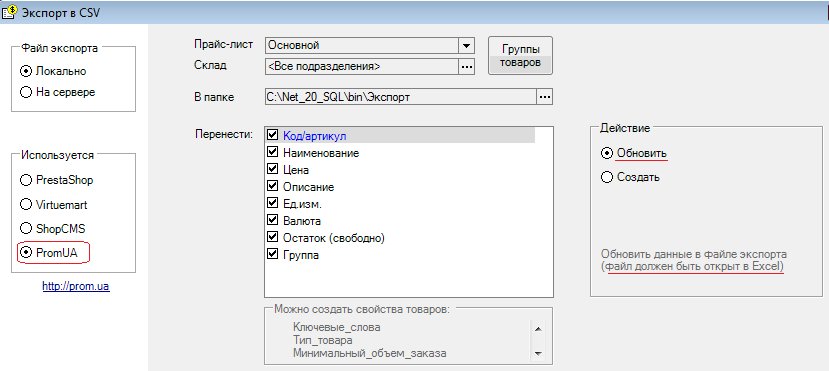Select the PromUA radio button
The width and height of the screenshot is (829, 371).
pyautogui.click(x=25, y=253)
